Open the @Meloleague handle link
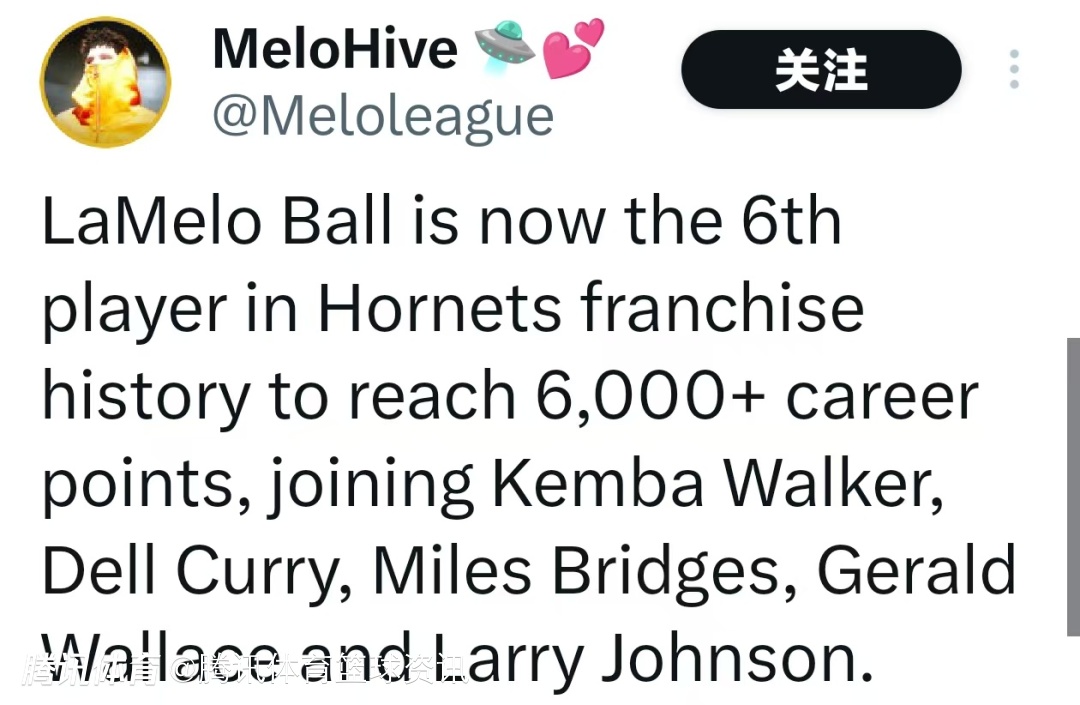Viewport: 1080px width, 705px height. pos(383,116)
